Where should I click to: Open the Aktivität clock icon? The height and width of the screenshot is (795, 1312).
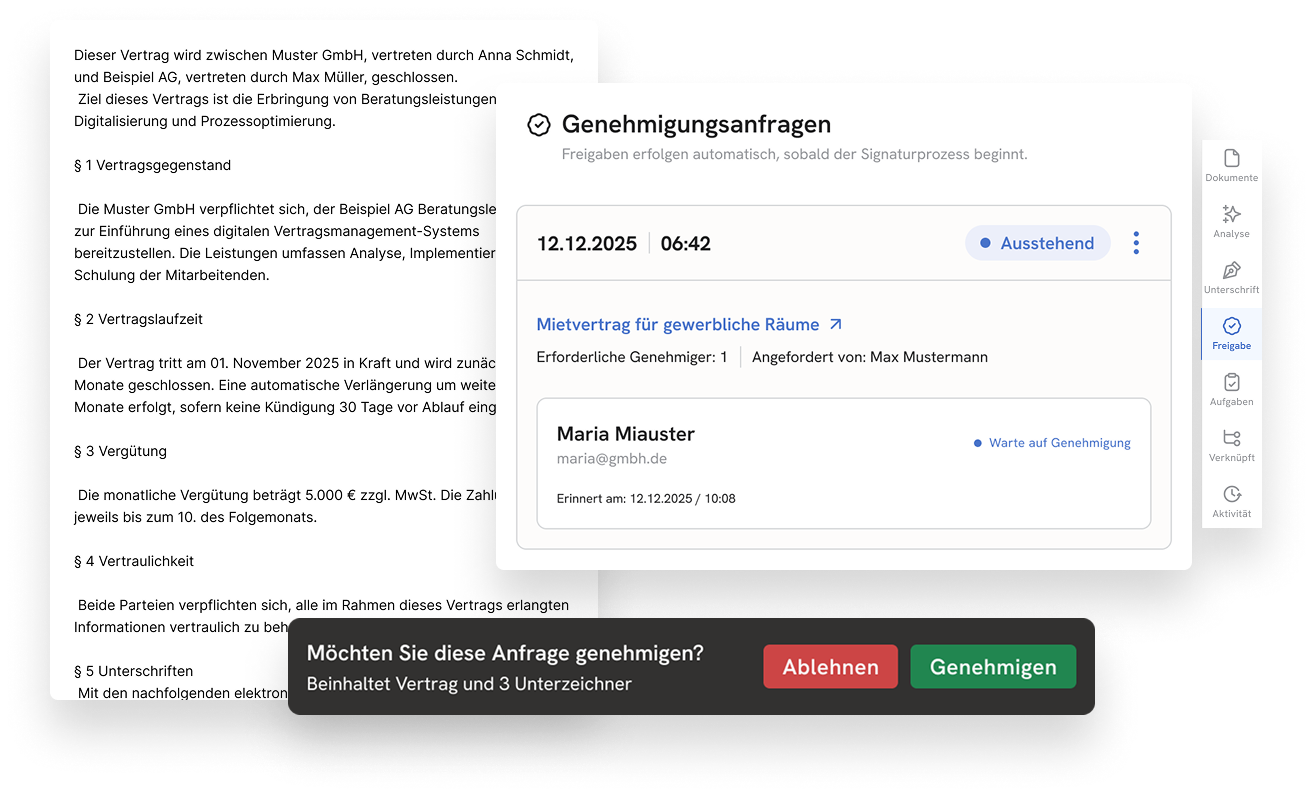pos(1231,494)
